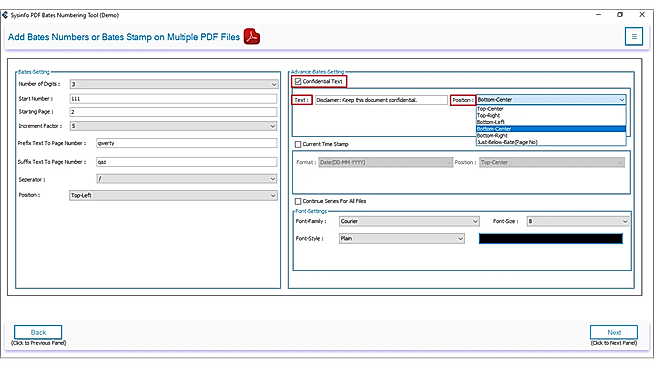Click the Sysinfo app logo in title bar
Screen dimensions: 654x368
[5, 15]
